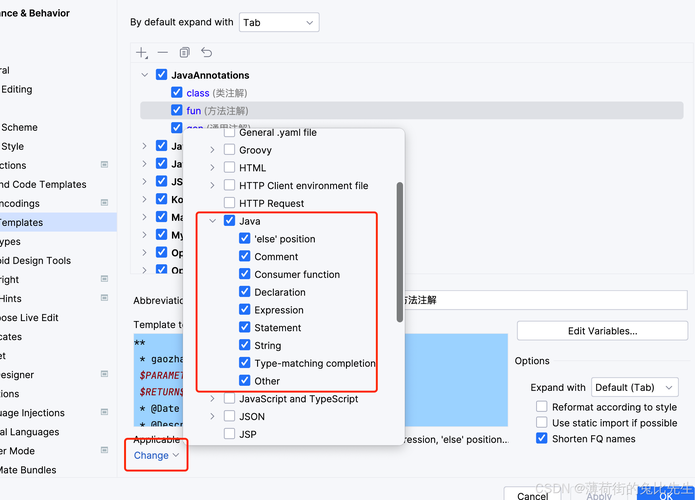
Task: Toggle Shorten FQ names checkbox
Action: [542, 439]
